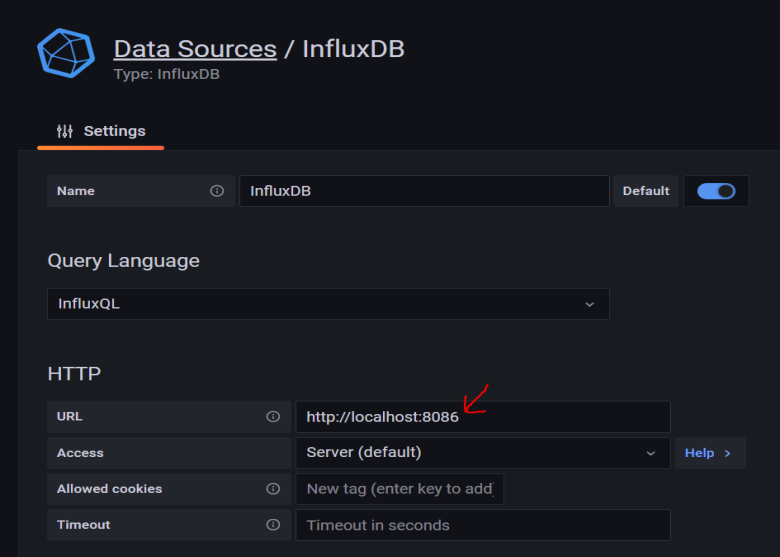Edit the URL field http://localhost:8086
780x557 pixels.
coord(483,417)
